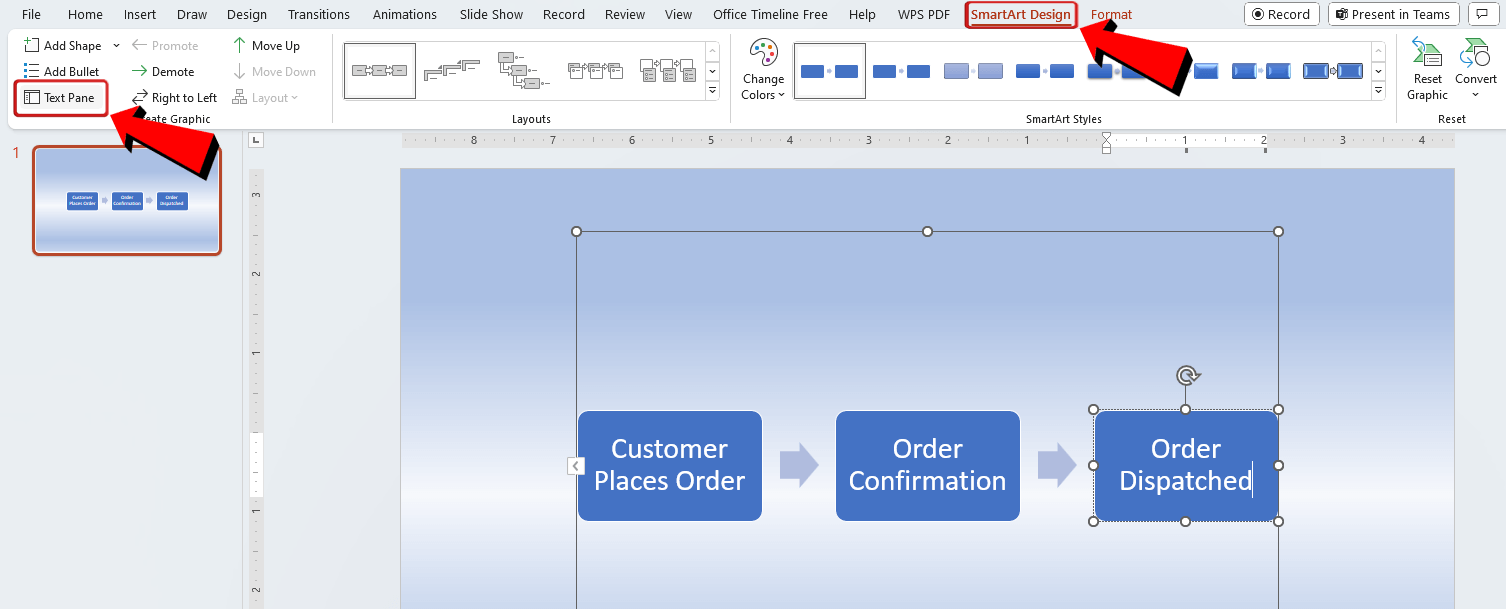Expand the Layouts gallery with its More arrow
The image size is (1506, 609).
tap(712, 89)
